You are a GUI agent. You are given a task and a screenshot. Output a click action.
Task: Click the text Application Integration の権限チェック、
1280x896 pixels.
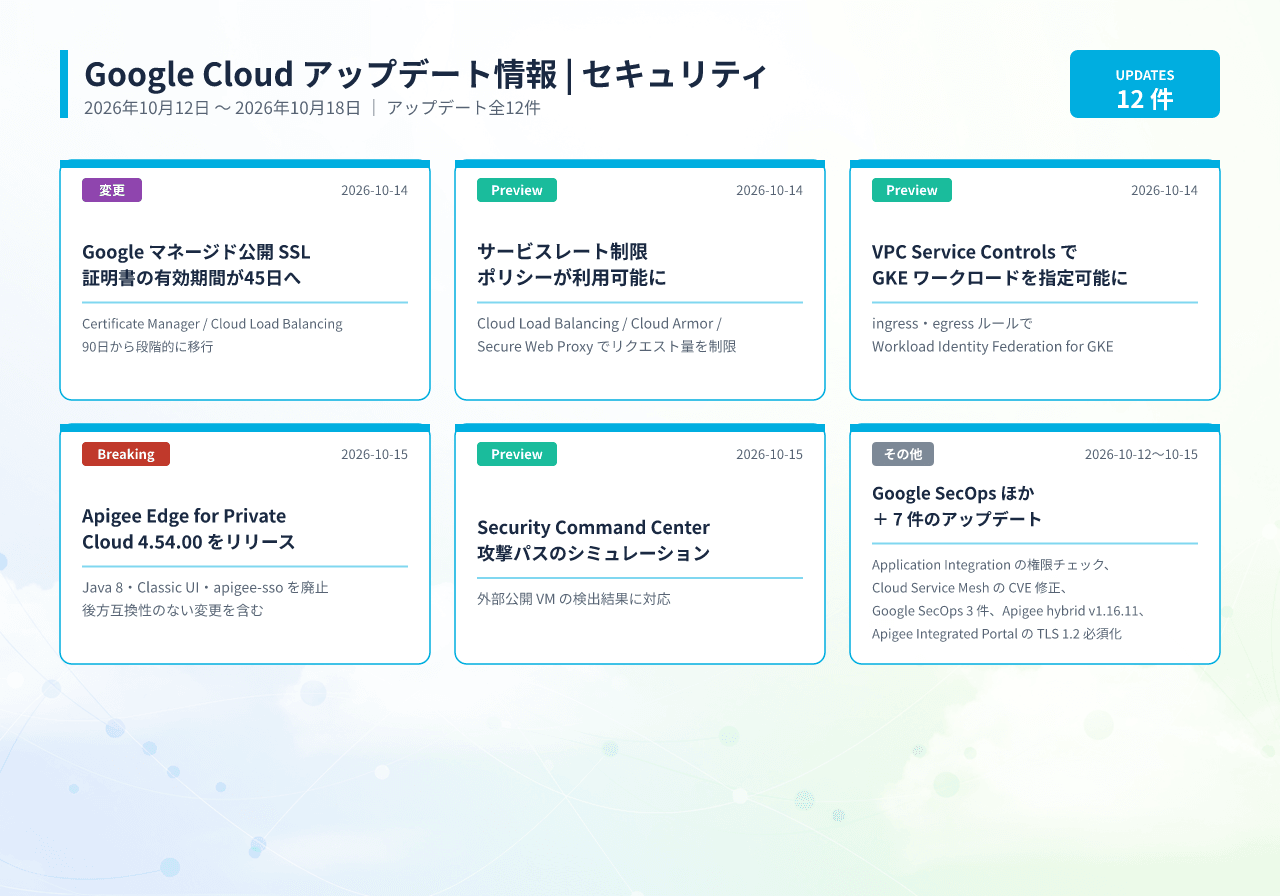992,565
